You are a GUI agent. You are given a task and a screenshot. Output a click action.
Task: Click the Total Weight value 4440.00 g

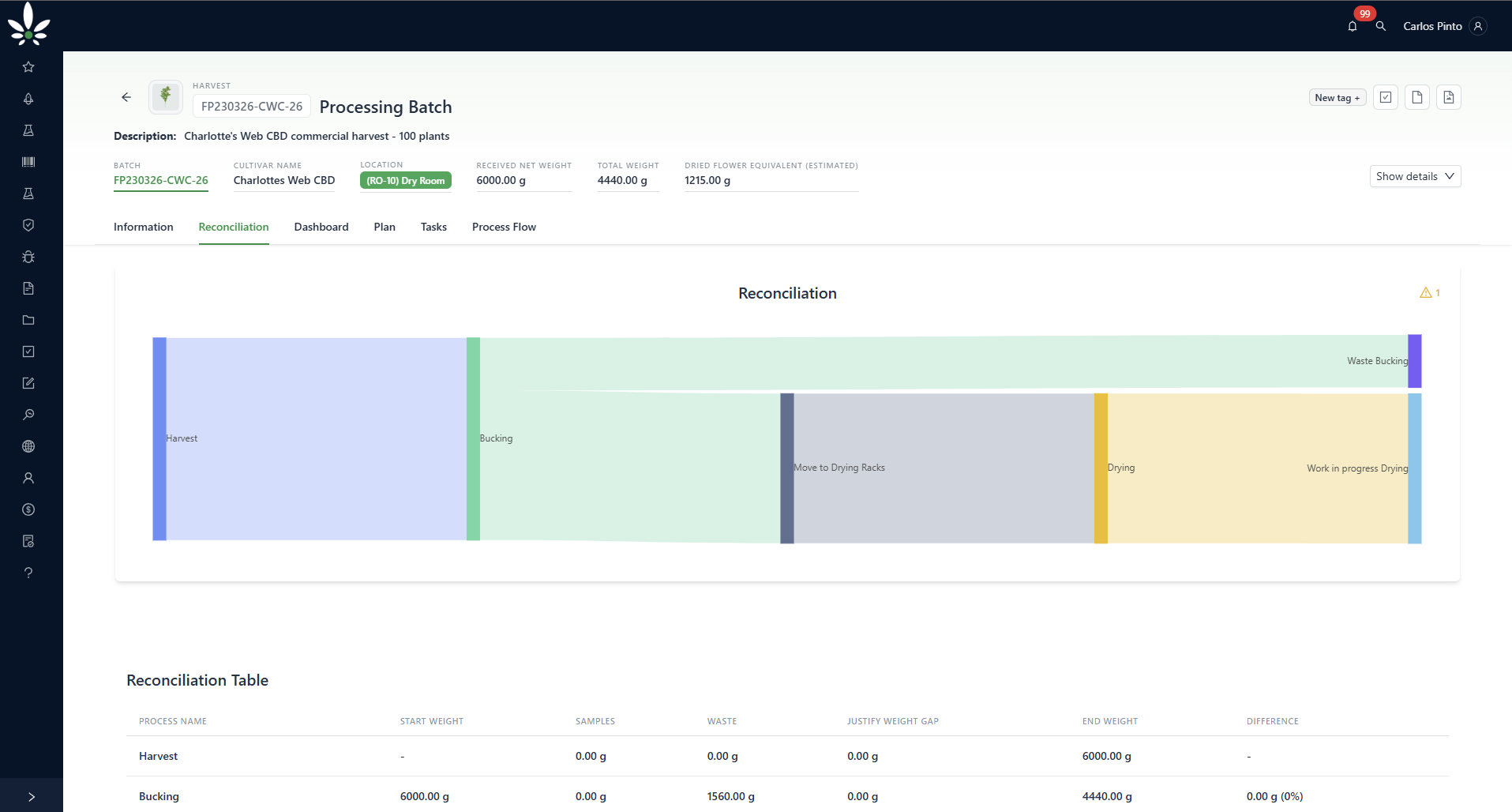point(622,180)
